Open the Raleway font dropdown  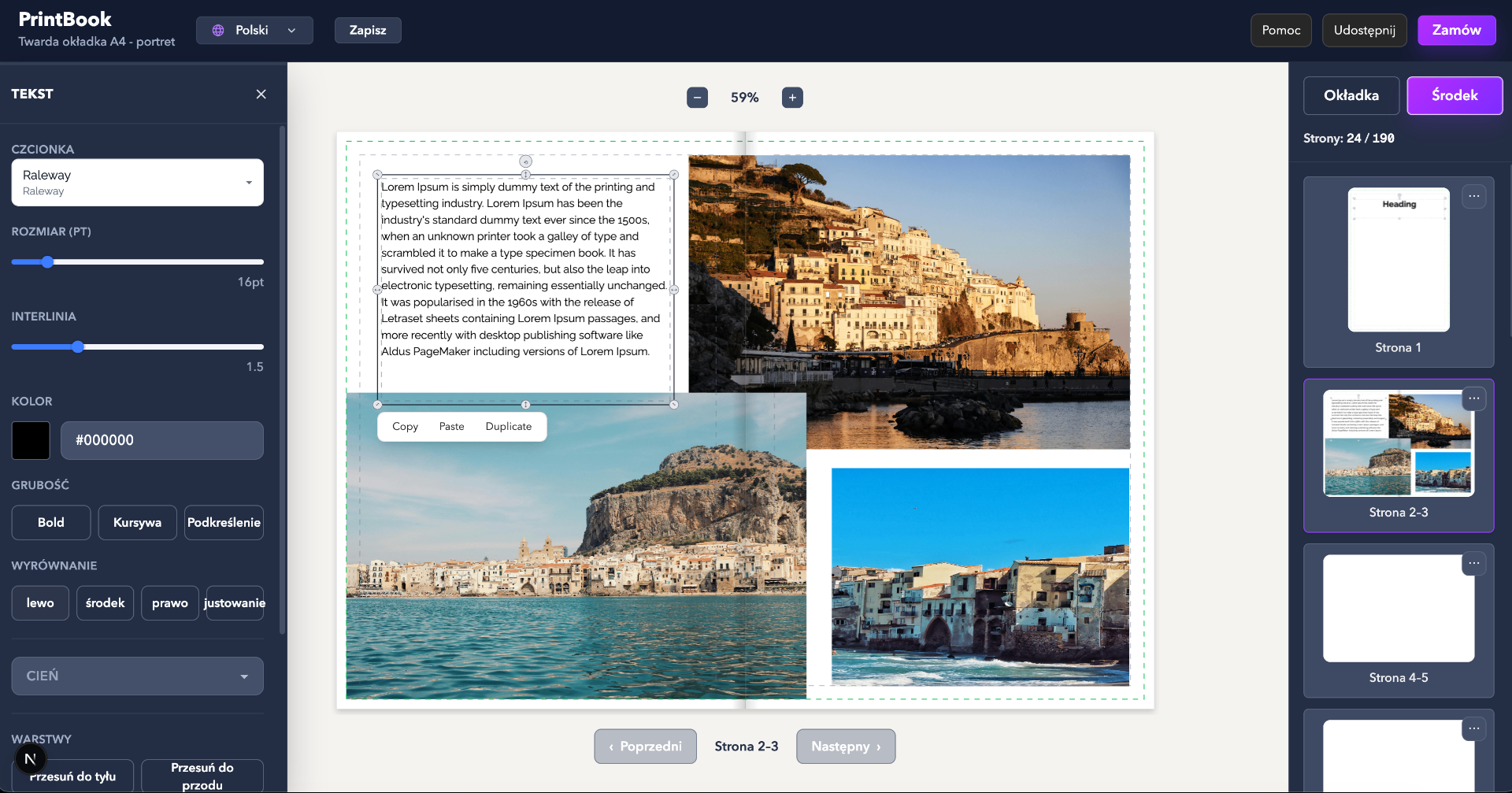pos(137,183)
